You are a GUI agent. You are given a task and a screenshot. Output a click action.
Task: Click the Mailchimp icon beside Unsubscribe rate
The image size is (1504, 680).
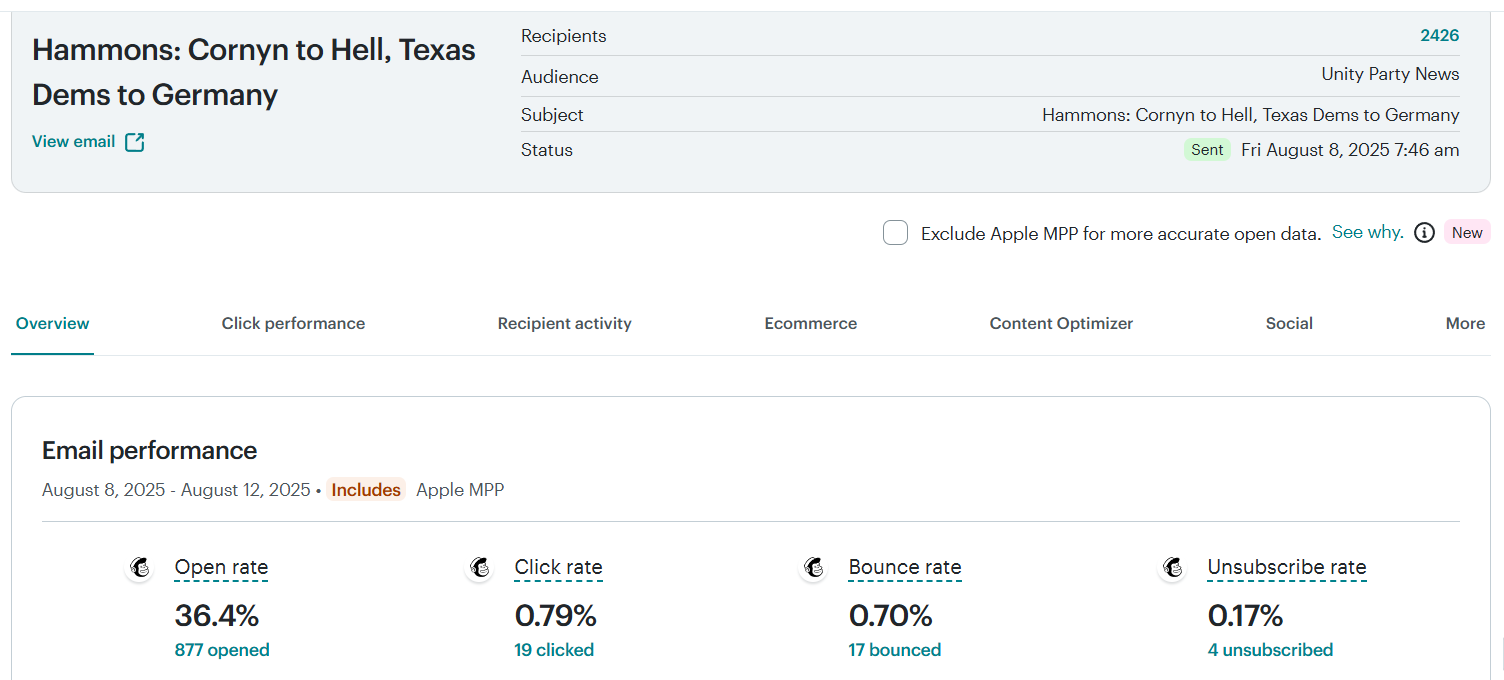(x=1174, y=568)
